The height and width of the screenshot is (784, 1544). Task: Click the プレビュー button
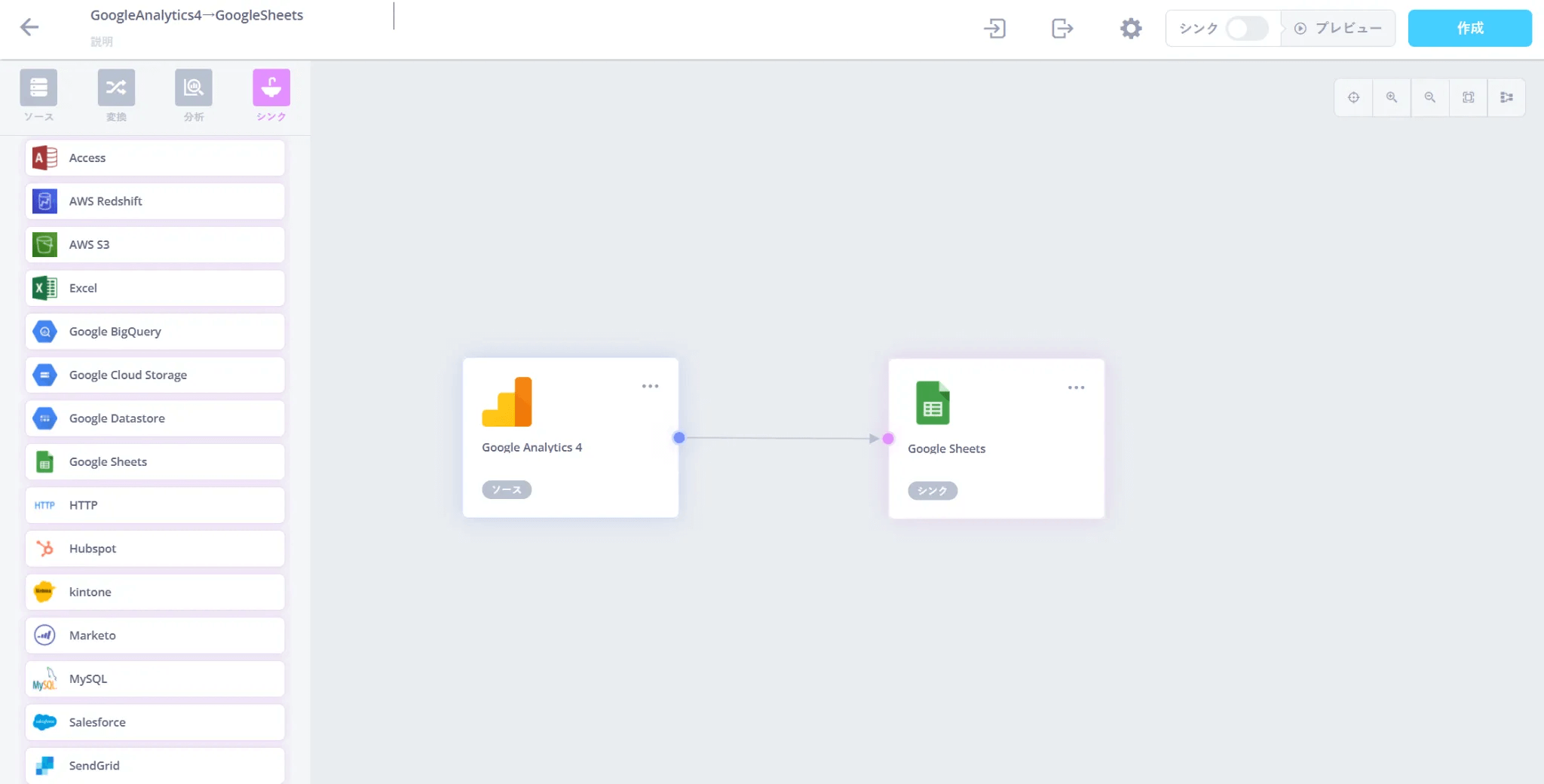pyautogui.click(x=1338, y=29)
